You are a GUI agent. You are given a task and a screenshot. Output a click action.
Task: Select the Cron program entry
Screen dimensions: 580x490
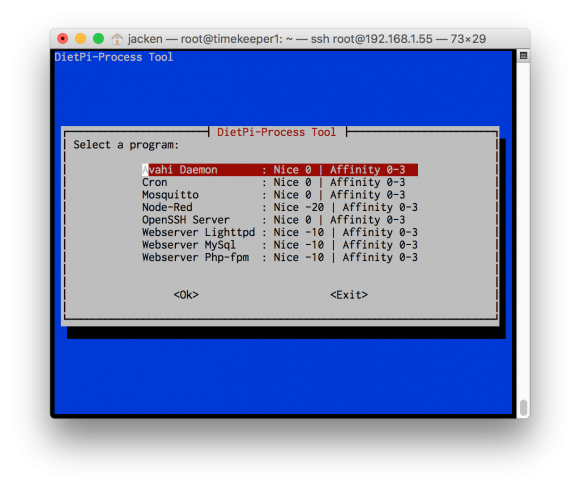tap(274, 182)
